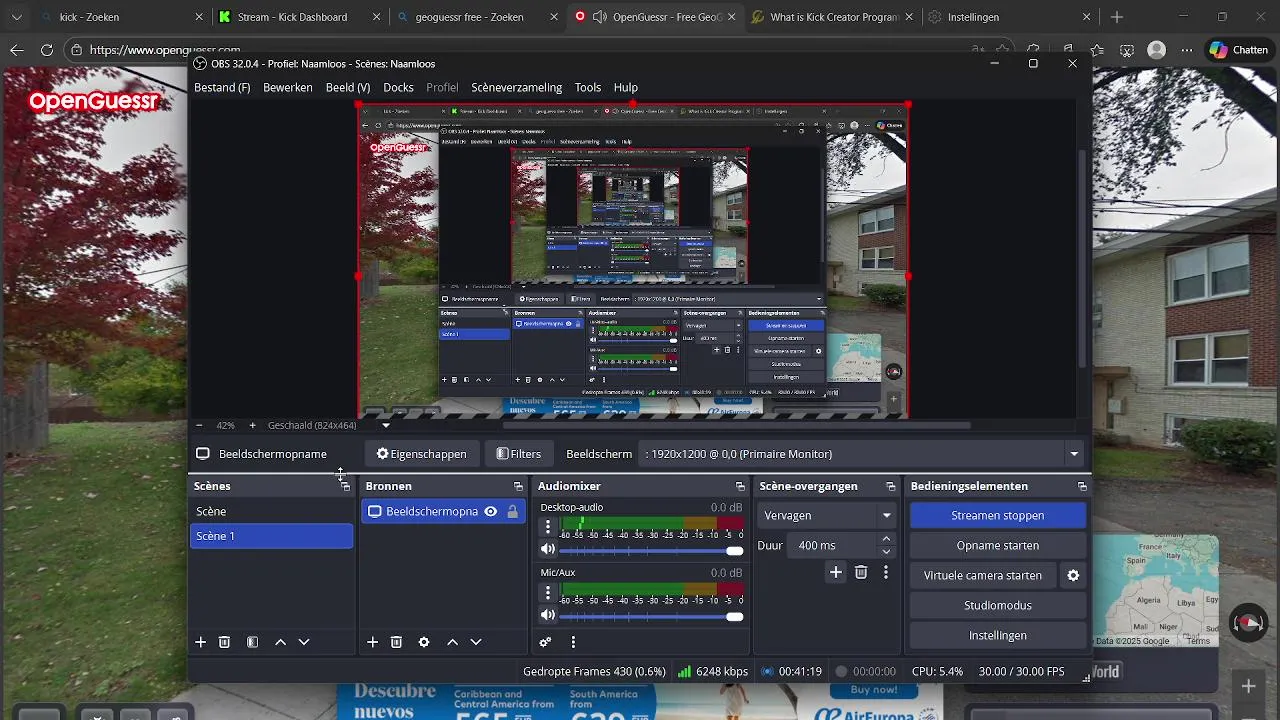Open the Vervagen transition dropdown
Viewport: 1280px width, 720px height.
coord(827,516)
